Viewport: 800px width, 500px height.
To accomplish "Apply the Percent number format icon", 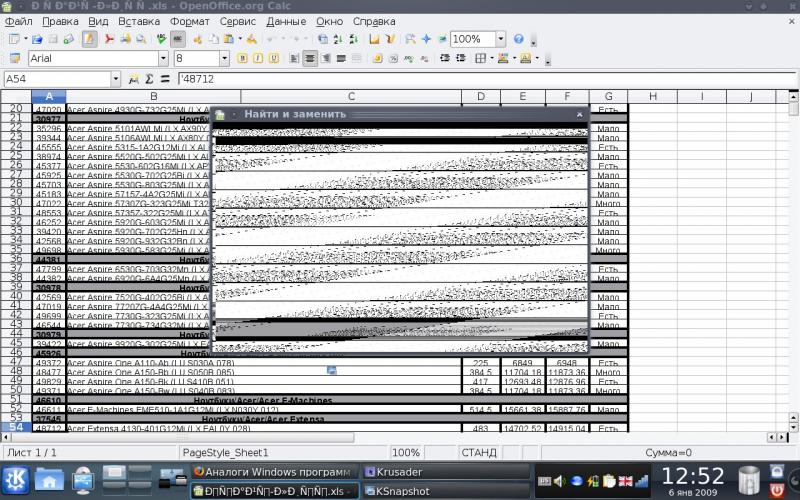I will 393,58.
